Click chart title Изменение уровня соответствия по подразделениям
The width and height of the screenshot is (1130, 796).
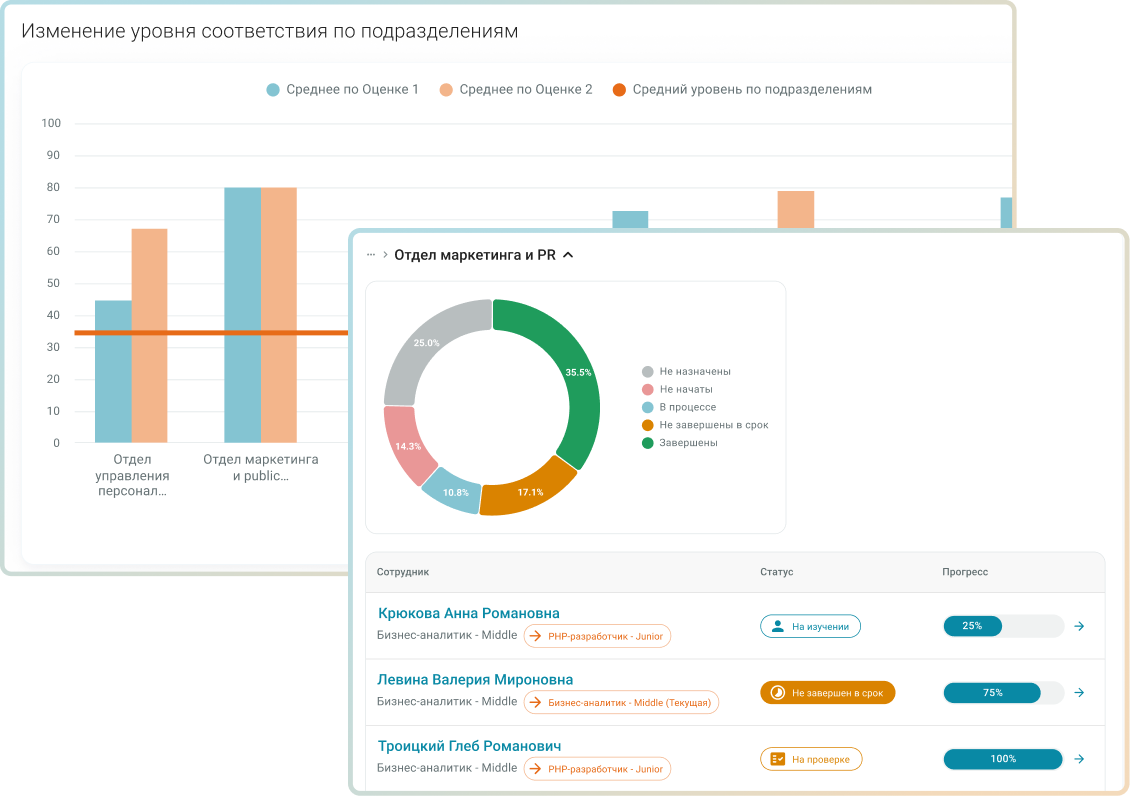270,31
